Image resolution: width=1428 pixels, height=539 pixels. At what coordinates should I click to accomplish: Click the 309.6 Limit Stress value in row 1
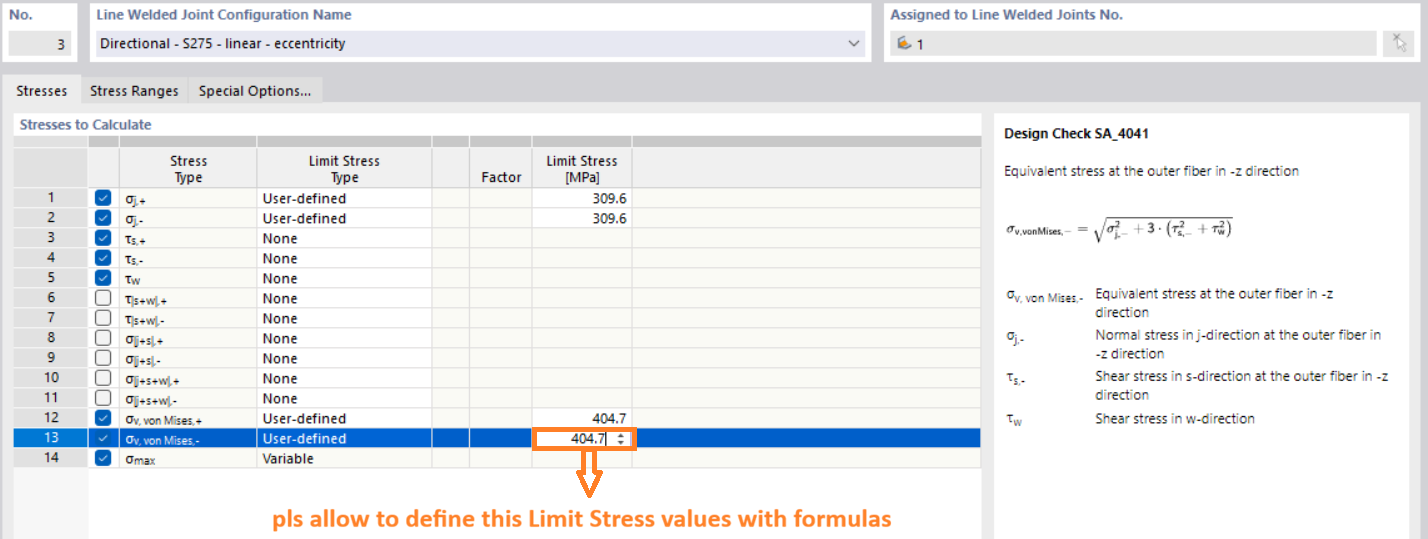[x=581, y=199]
